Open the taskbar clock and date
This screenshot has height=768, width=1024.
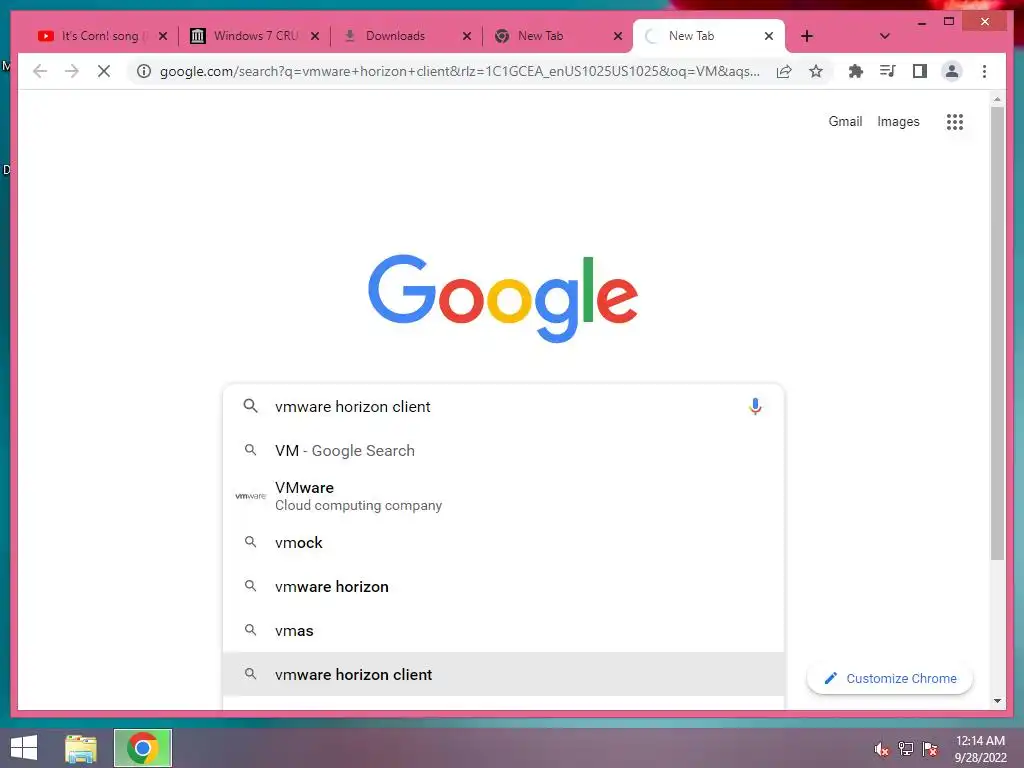[980, 749]
